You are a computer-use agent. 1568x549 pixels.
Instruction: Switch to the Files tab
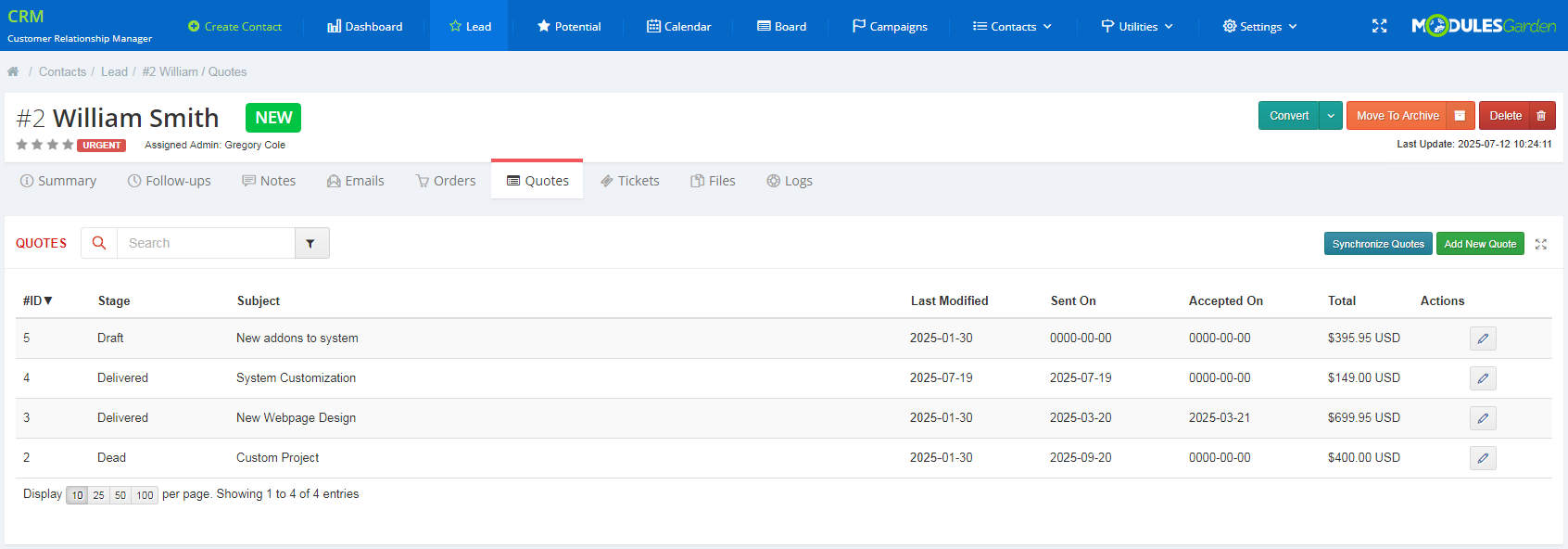713,181
